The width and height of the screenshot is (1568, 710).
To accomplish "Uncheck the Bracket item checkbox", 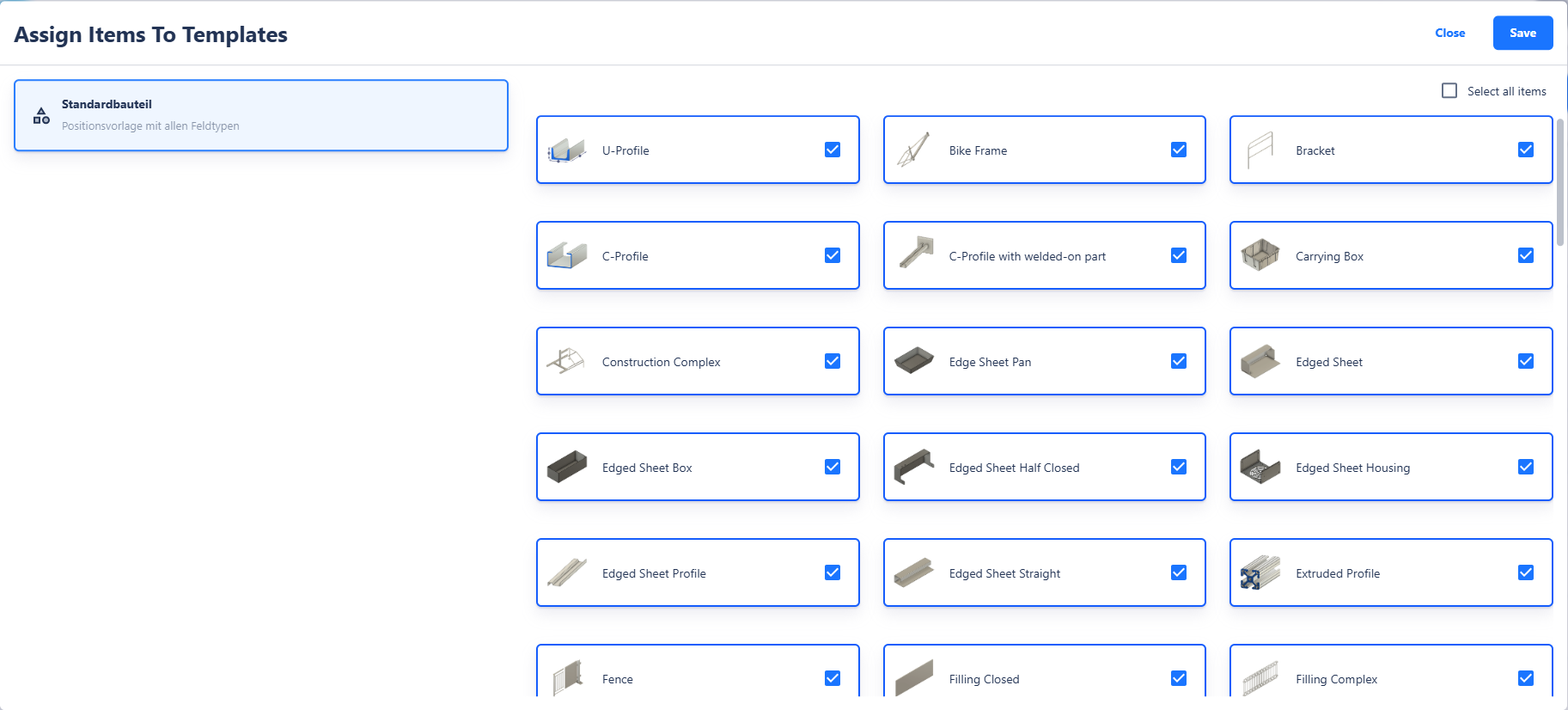I will tap(1525, 150).
